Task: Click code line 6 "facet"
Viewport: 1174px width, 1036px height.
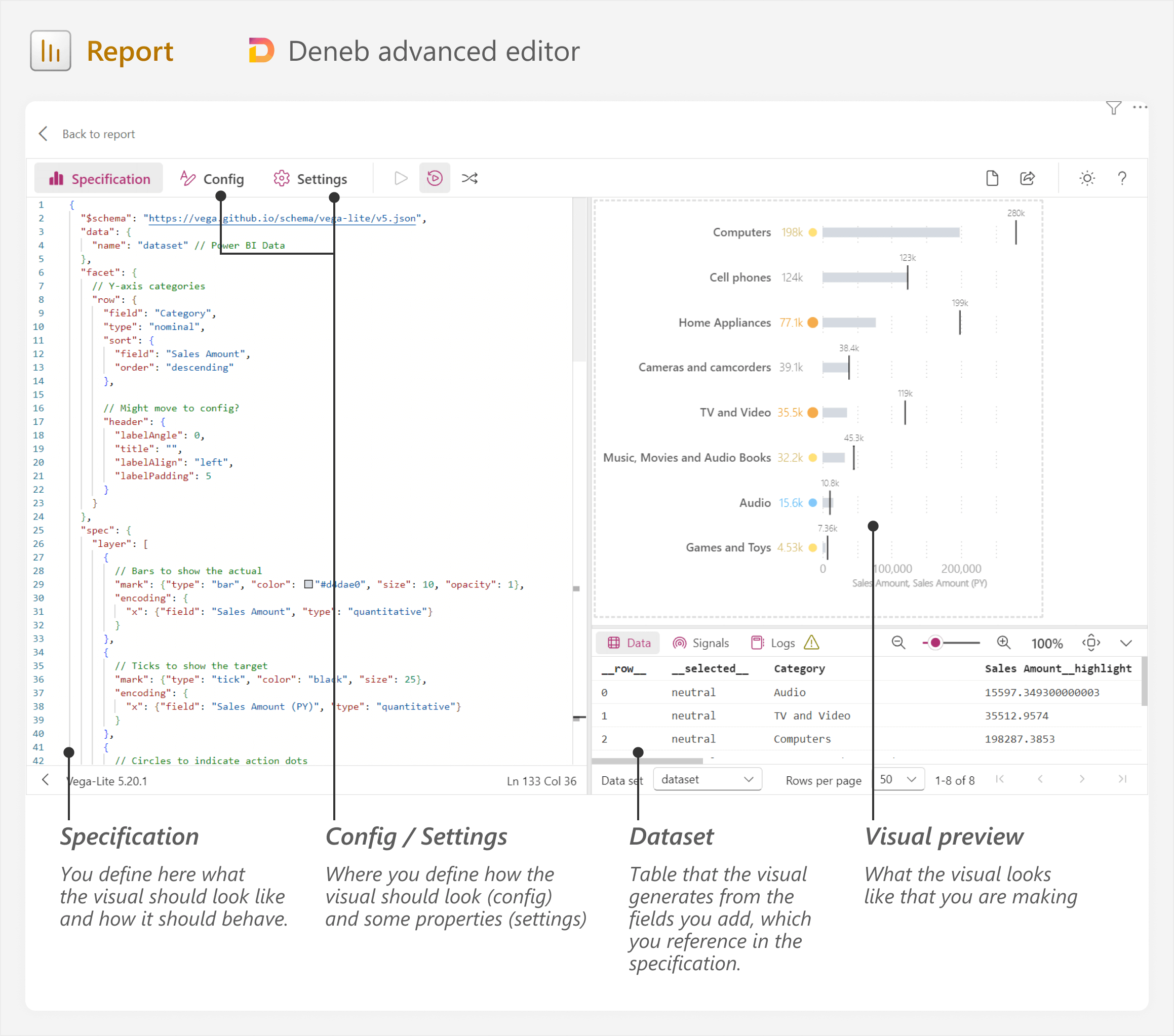Action: (x=109, y=273)
